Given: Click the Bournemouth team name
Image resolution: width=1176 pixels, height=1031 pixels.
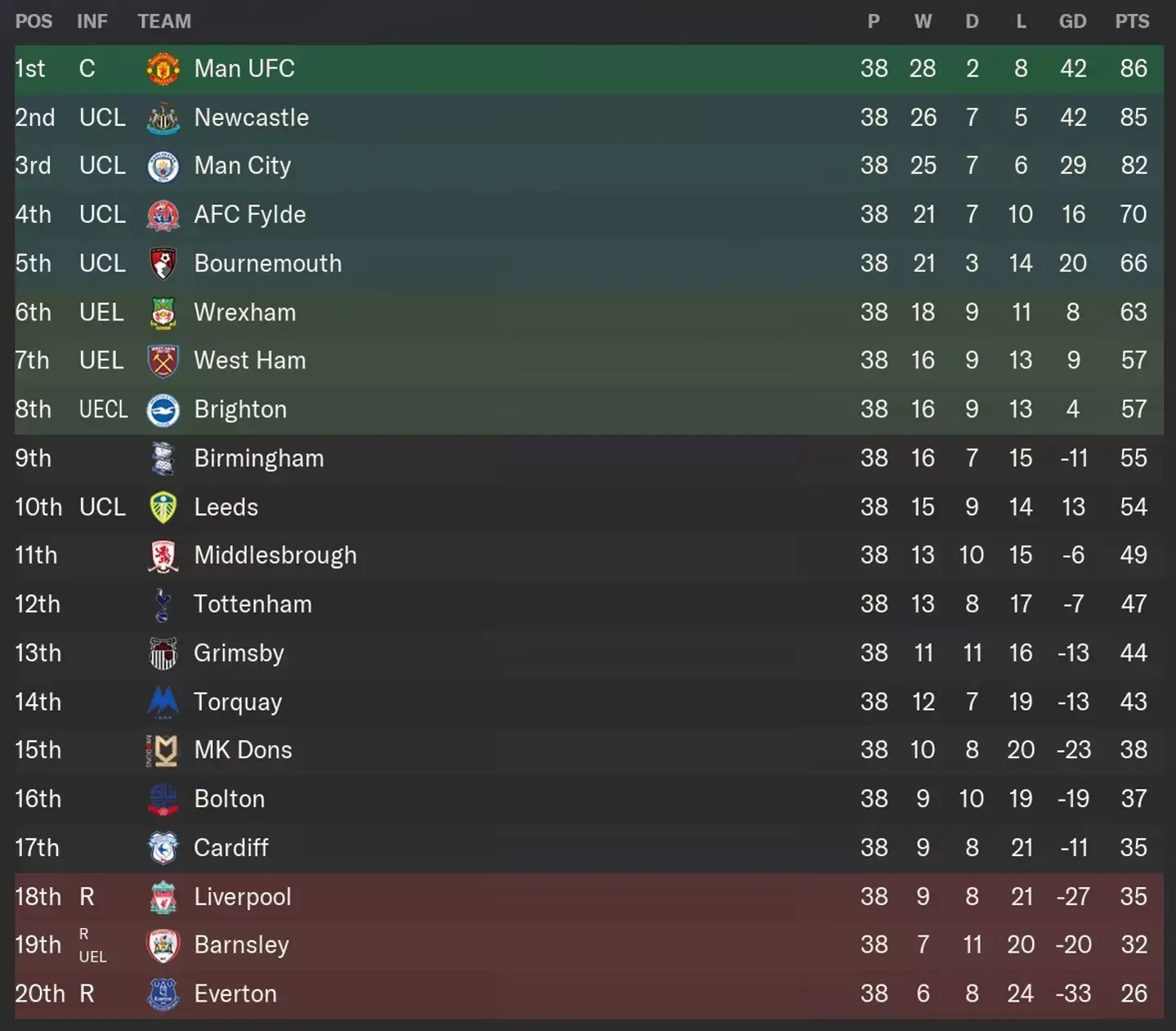Looking at the screenshot, I should [267, 263].
